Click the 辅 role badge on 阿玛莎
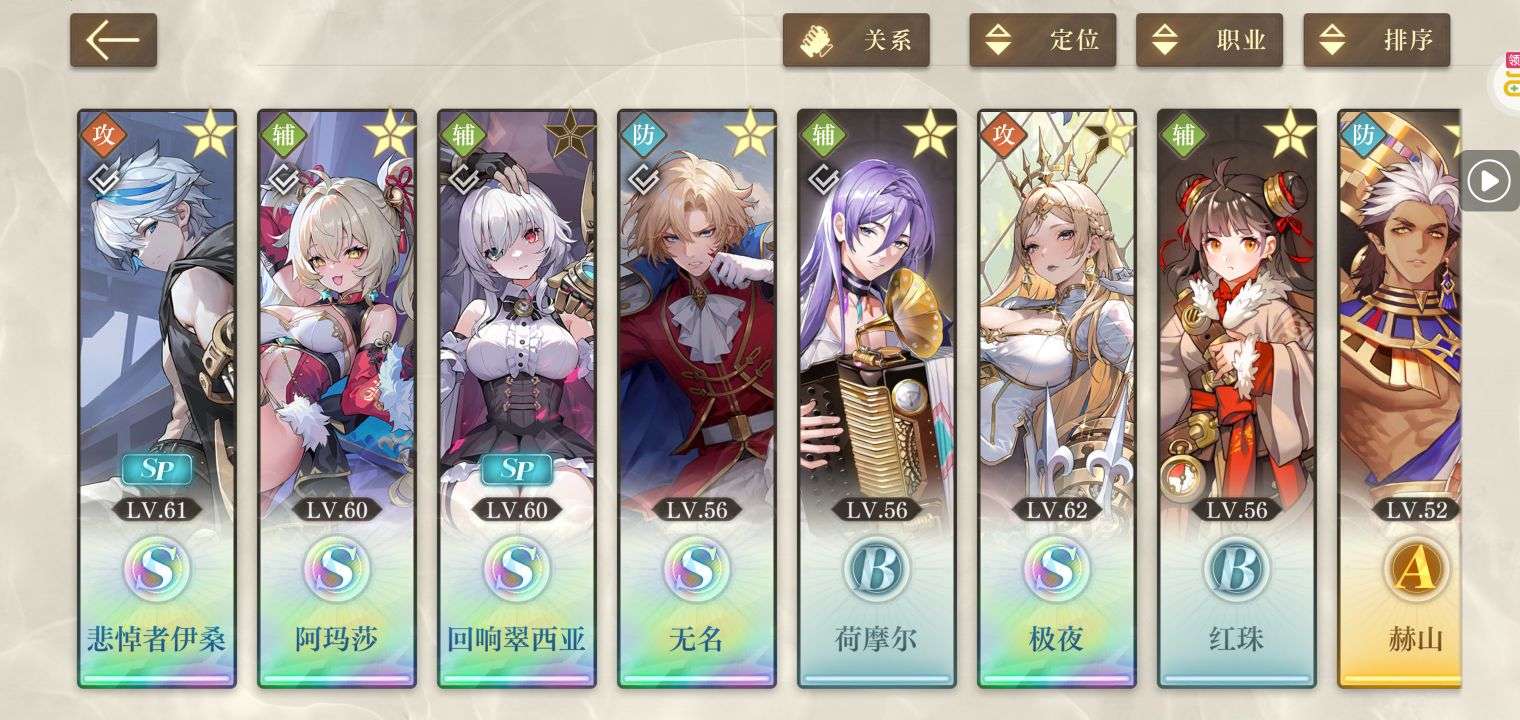Screen dimensions: 1520x720 tap(283, 135)
